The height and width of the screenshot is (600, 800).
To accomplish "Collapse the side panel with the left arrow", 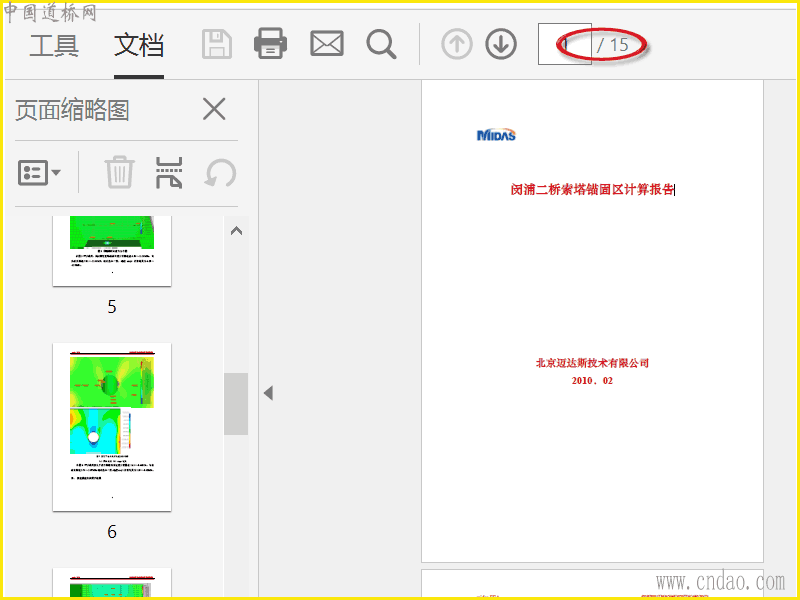I will (268, 393).
